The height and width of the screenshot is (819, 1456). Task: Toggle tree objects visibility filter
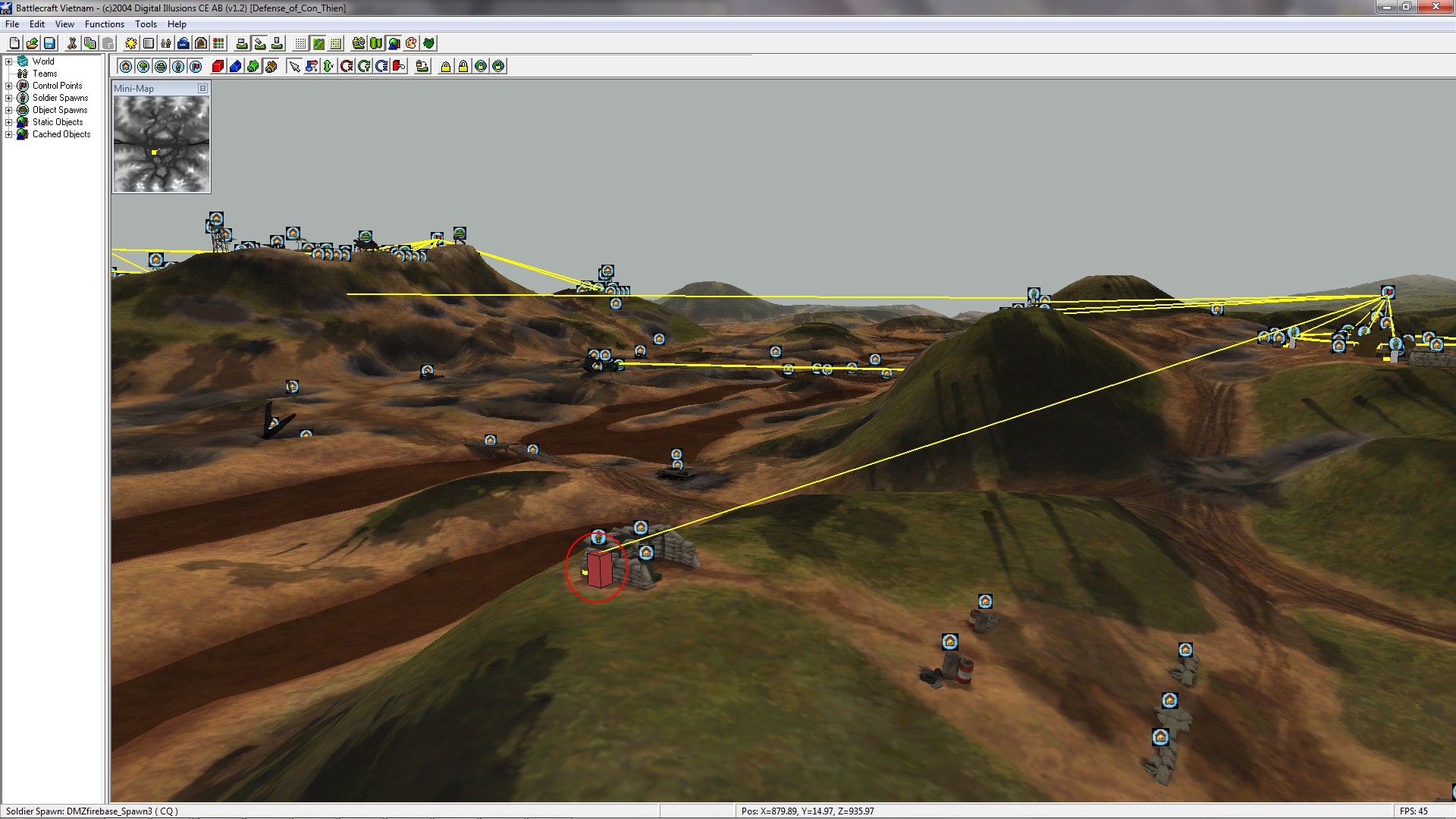coord(143,66)
